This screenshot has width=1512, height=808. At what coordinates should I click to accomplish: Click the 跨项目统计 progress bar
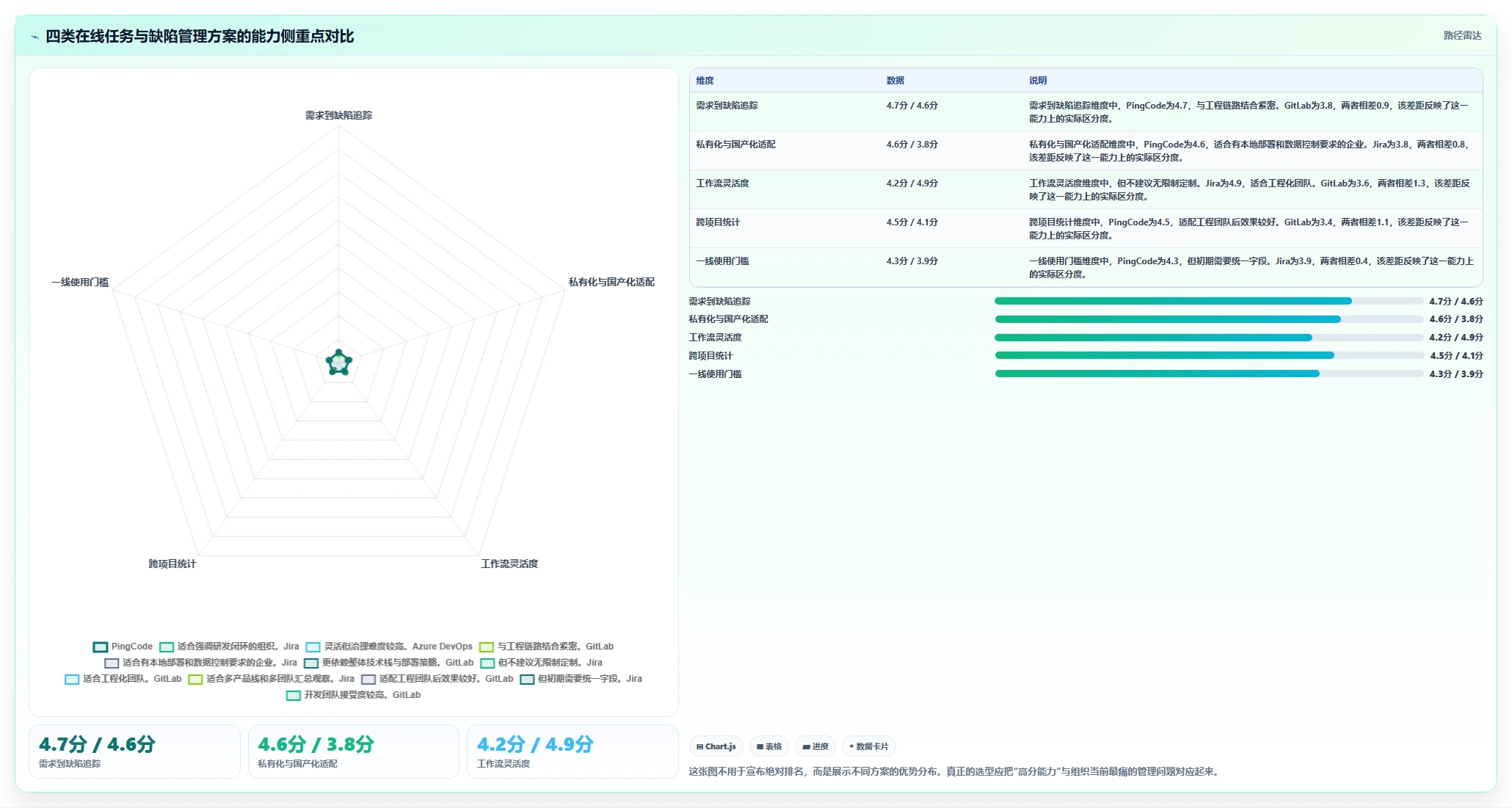(x=1209, y=355)
